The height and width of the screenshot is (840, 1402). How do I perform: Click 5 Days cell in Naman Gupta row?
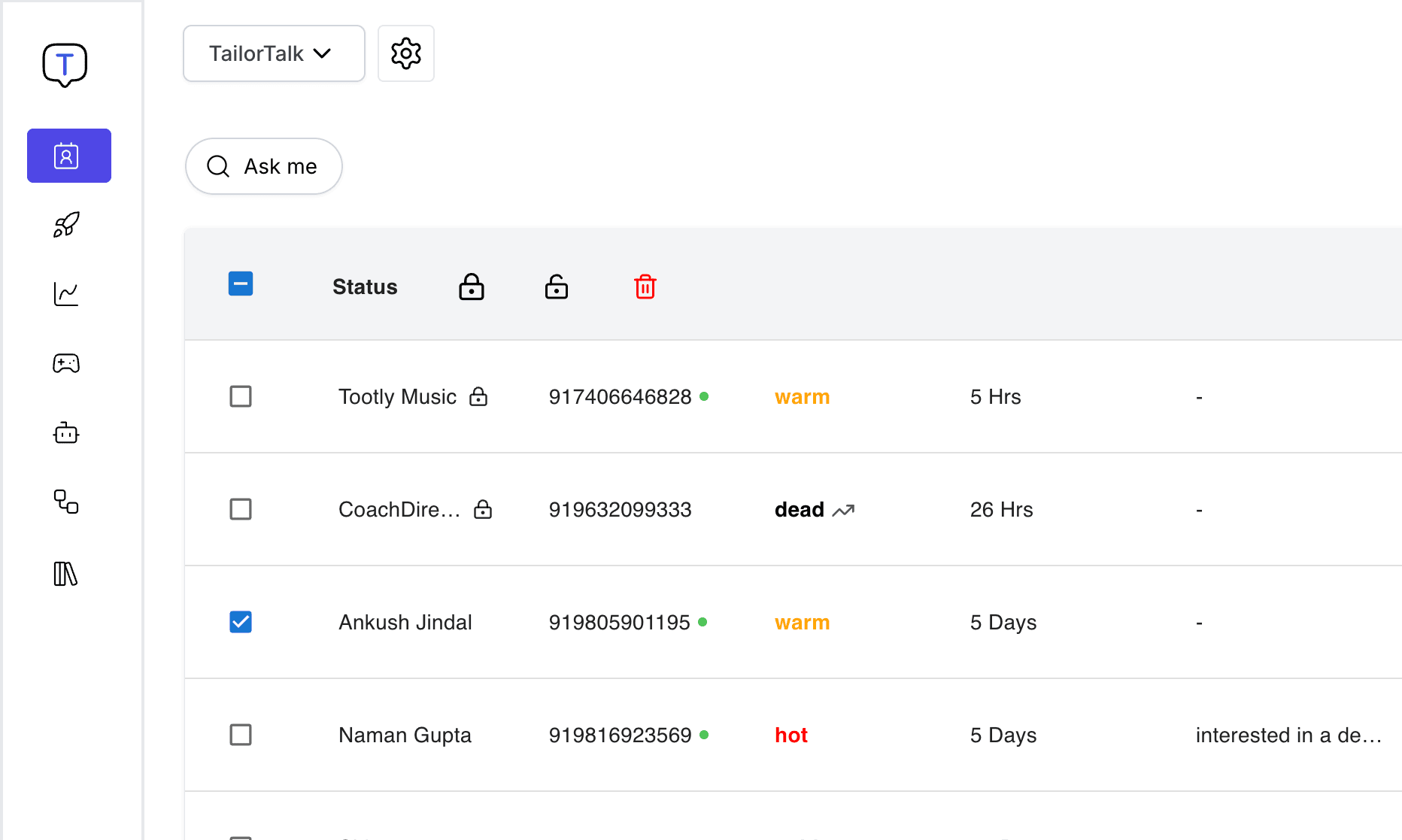click(x=1003, y=735)
